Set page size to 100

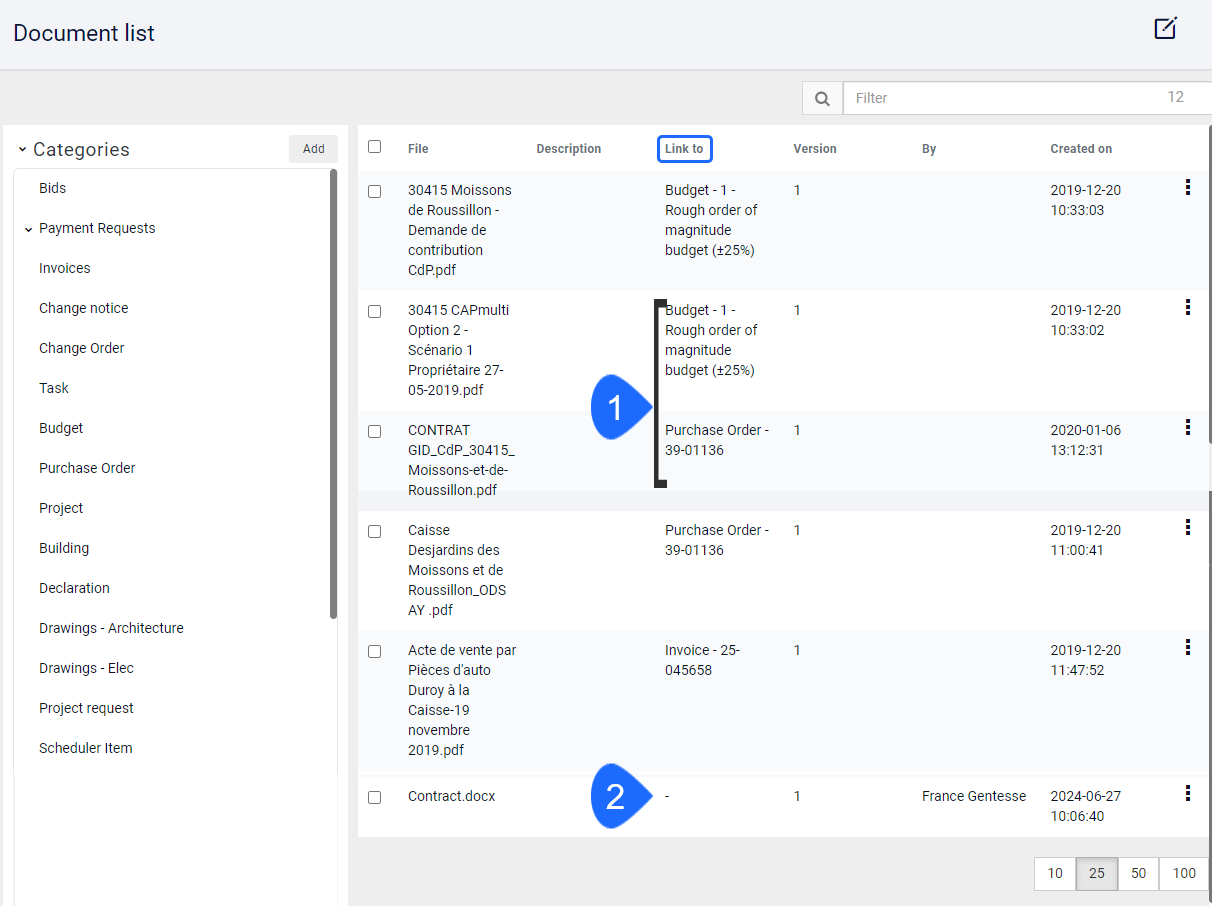(x=1184, y=873)
